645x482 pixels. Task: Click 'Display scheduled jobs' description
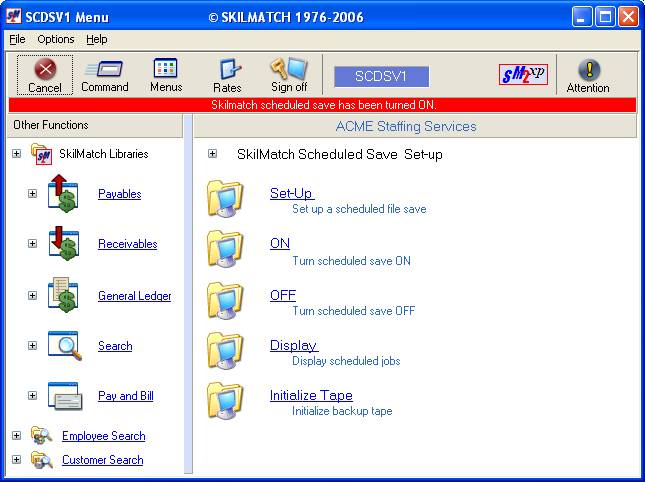tap(346, 361)
